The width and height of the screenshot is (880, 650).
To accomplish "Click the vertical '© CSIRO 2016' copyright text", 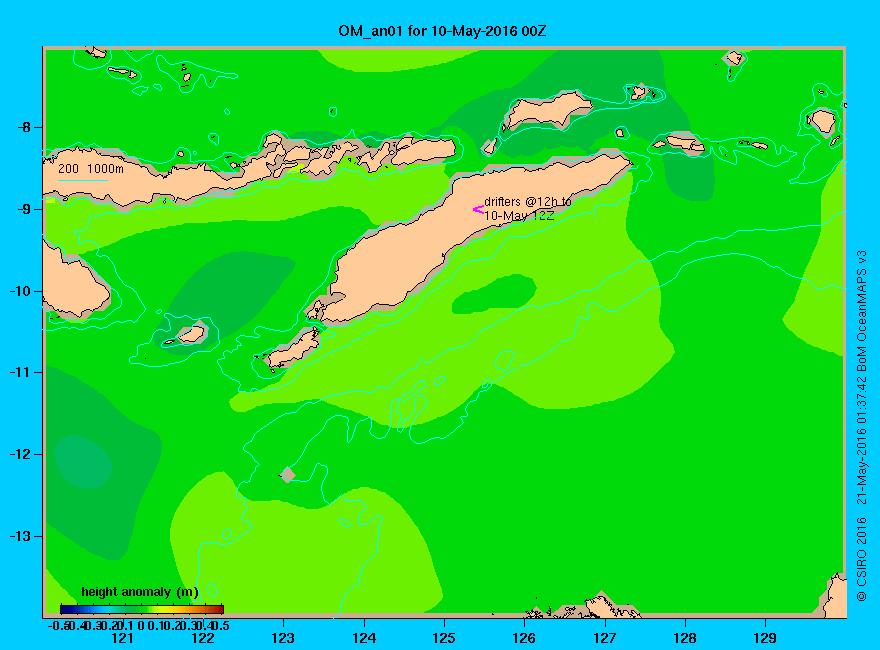I will pos(861,559).
